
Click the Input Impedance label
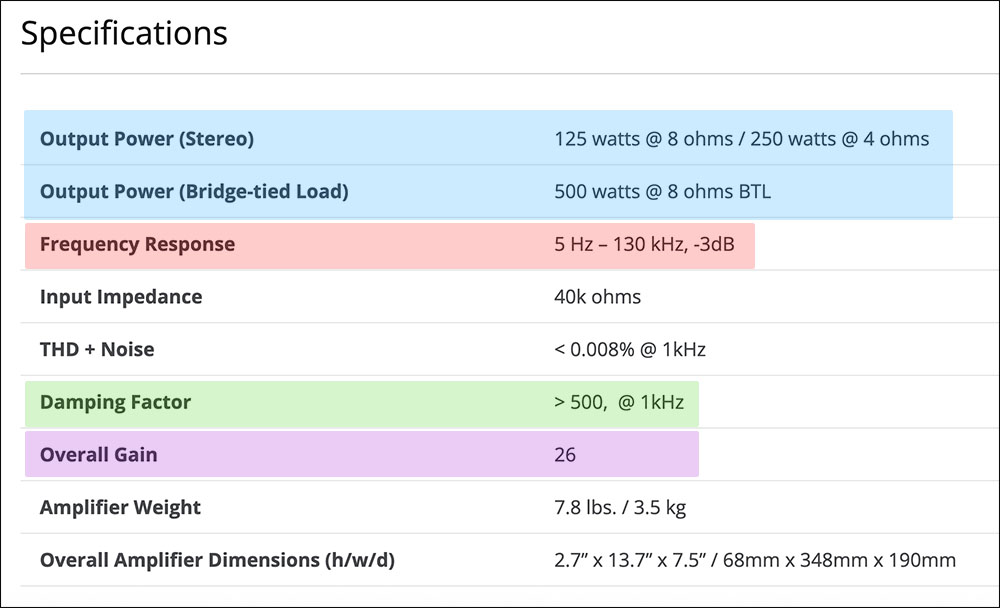(x=121, y=297)
